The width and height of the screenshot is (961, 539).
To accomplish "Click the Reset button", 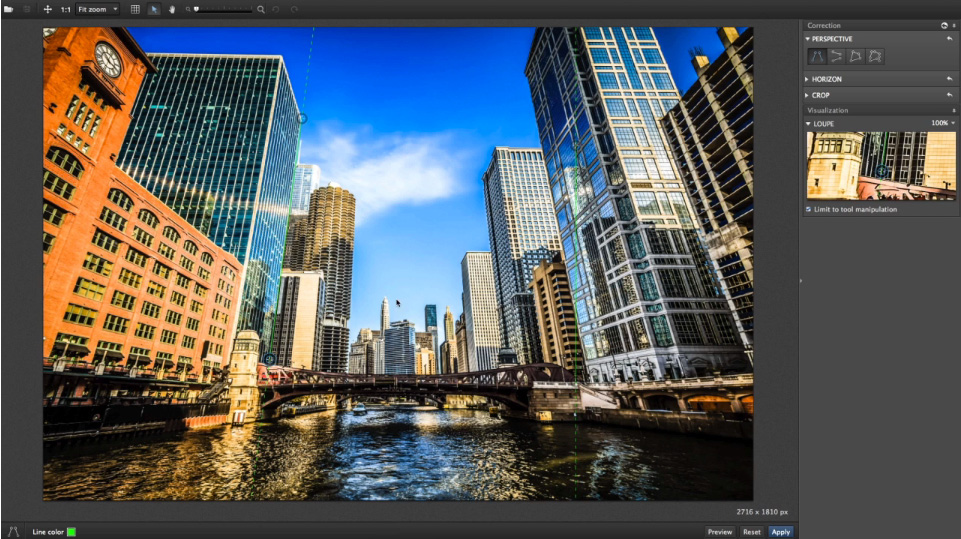I will pyautogui.click(x=751, y=532).
